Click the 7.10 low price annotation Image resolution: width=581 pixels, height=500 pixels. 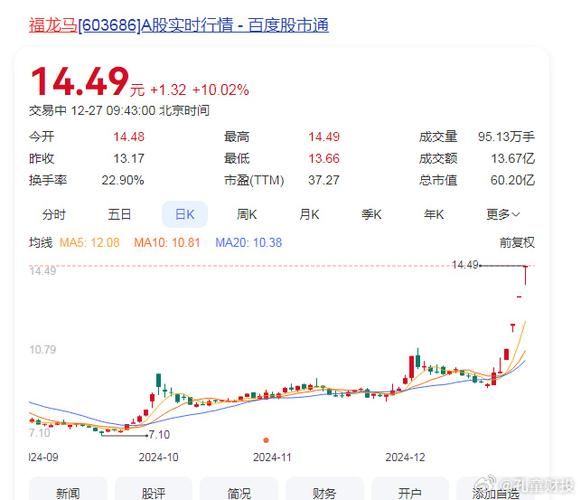(159, 434)
